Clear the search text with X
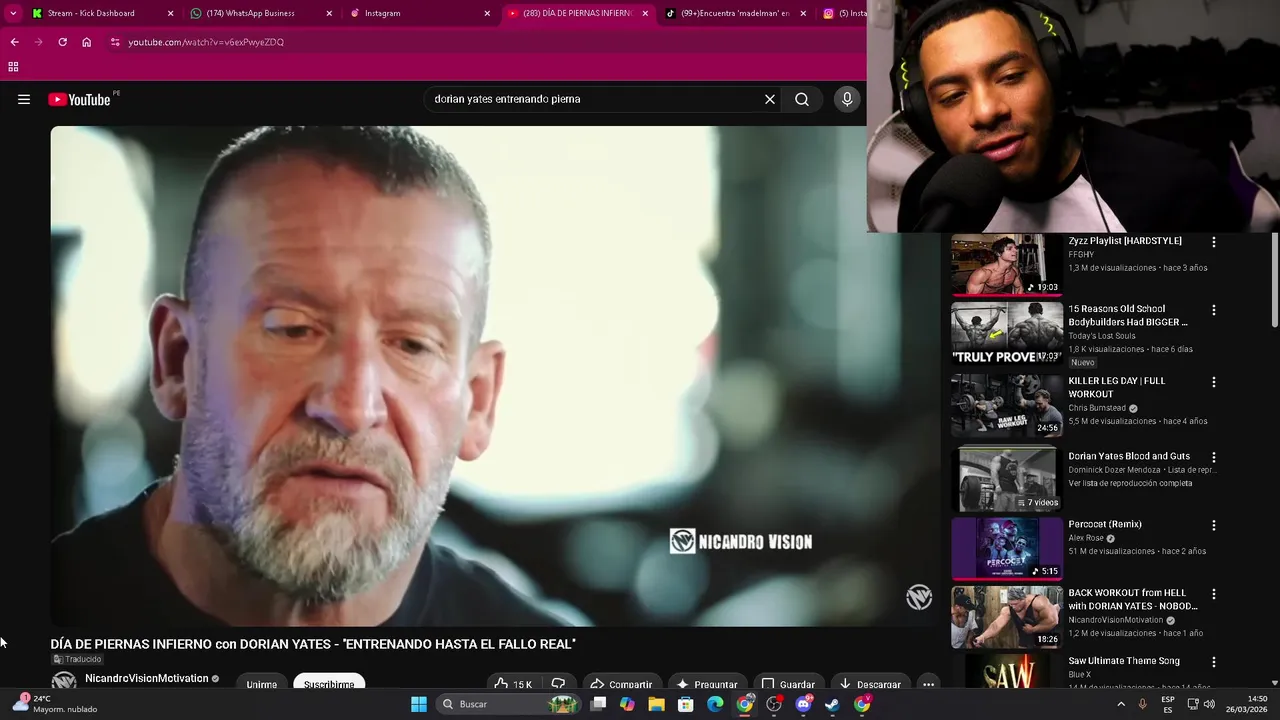1280x720 pixels. [770, 99]
